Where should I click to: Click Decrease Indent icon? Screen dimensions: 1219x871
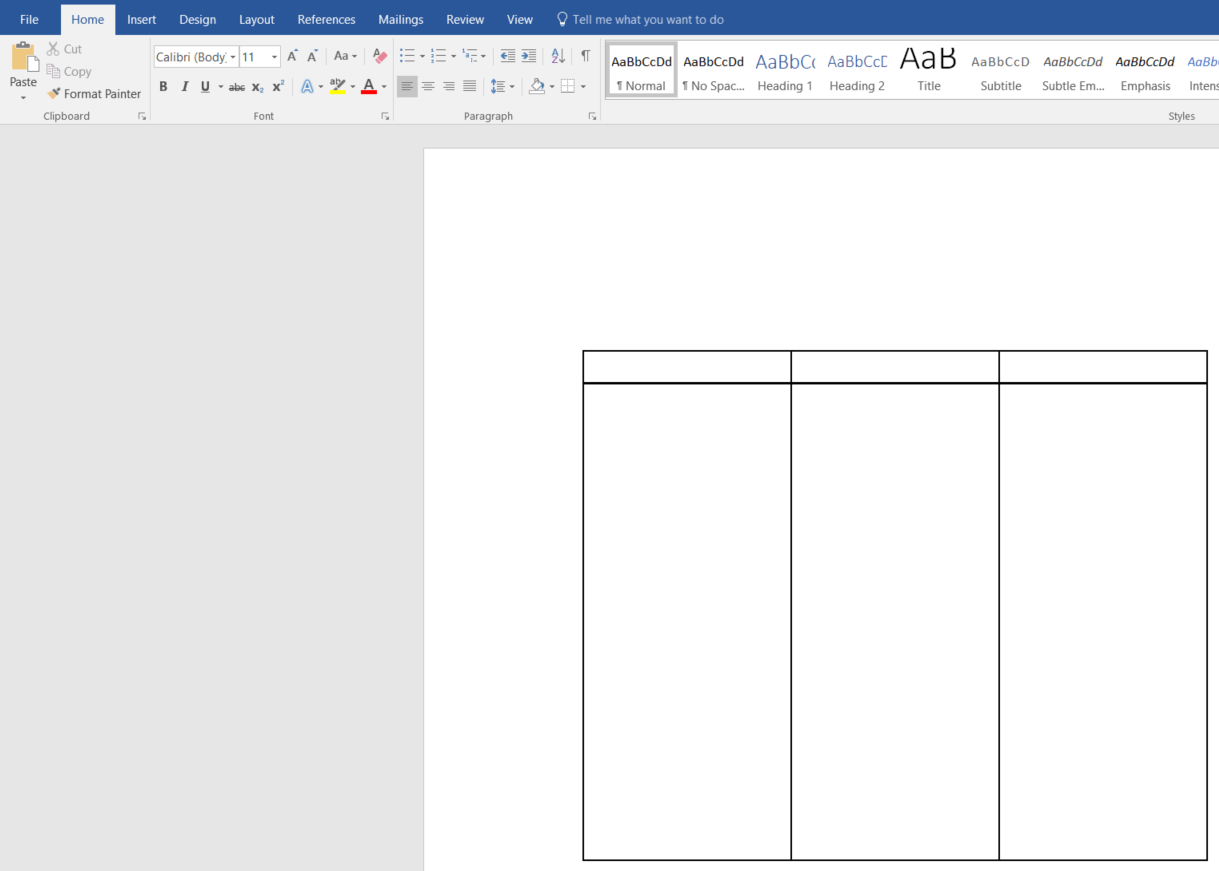[x=507, y=57]
